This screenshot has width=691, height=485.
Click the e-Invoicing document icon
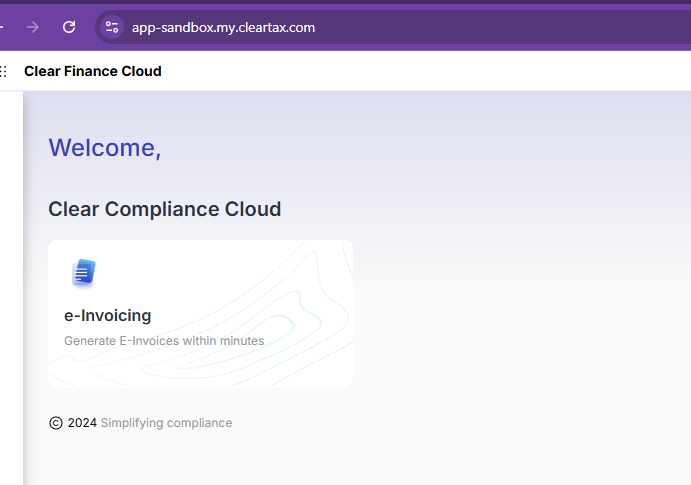83,272
